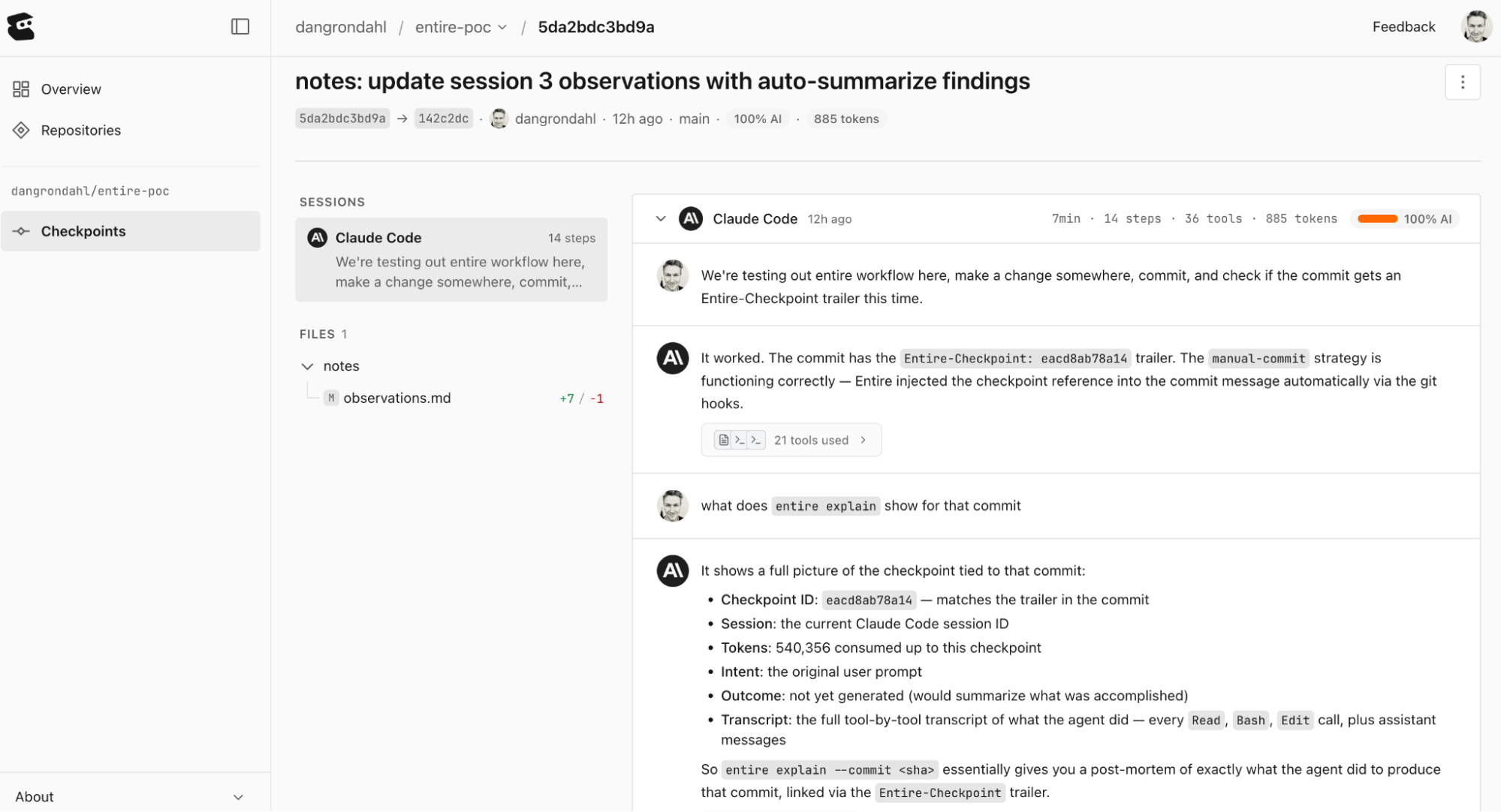
Task: Open the observations.md file
Action: coord(396,398)
